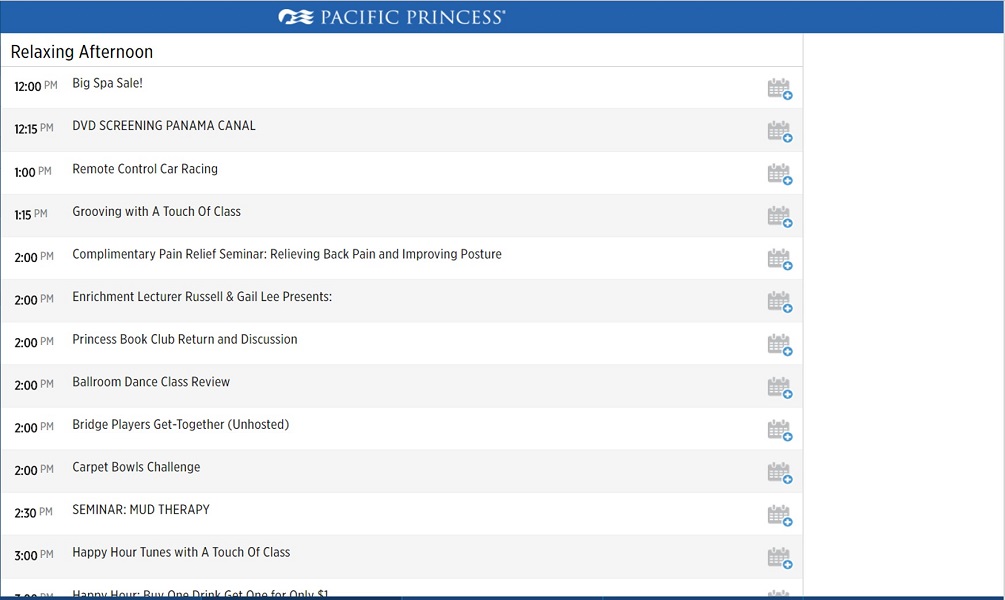Add Seminar Mud Therapy to calendar
This screenshot has width=1005, height=600.
point(779,515)
